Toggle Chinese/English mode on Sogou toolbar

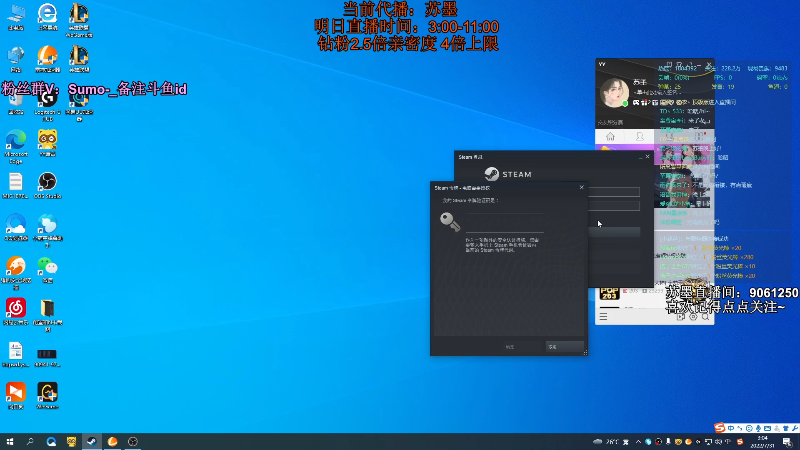click(731, 428)
